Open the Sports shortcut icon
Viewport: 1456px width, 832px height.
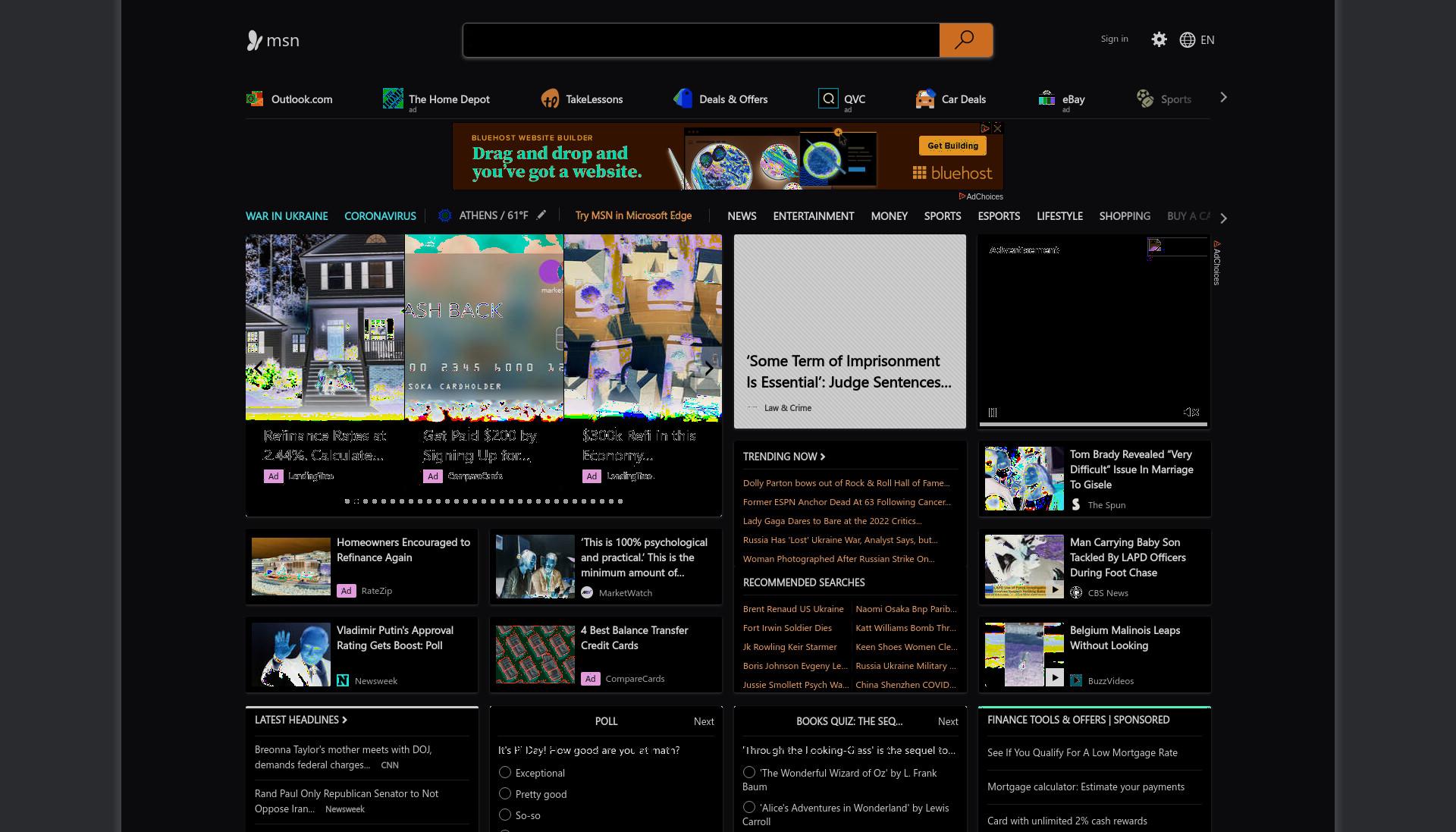pos(1145,99)
